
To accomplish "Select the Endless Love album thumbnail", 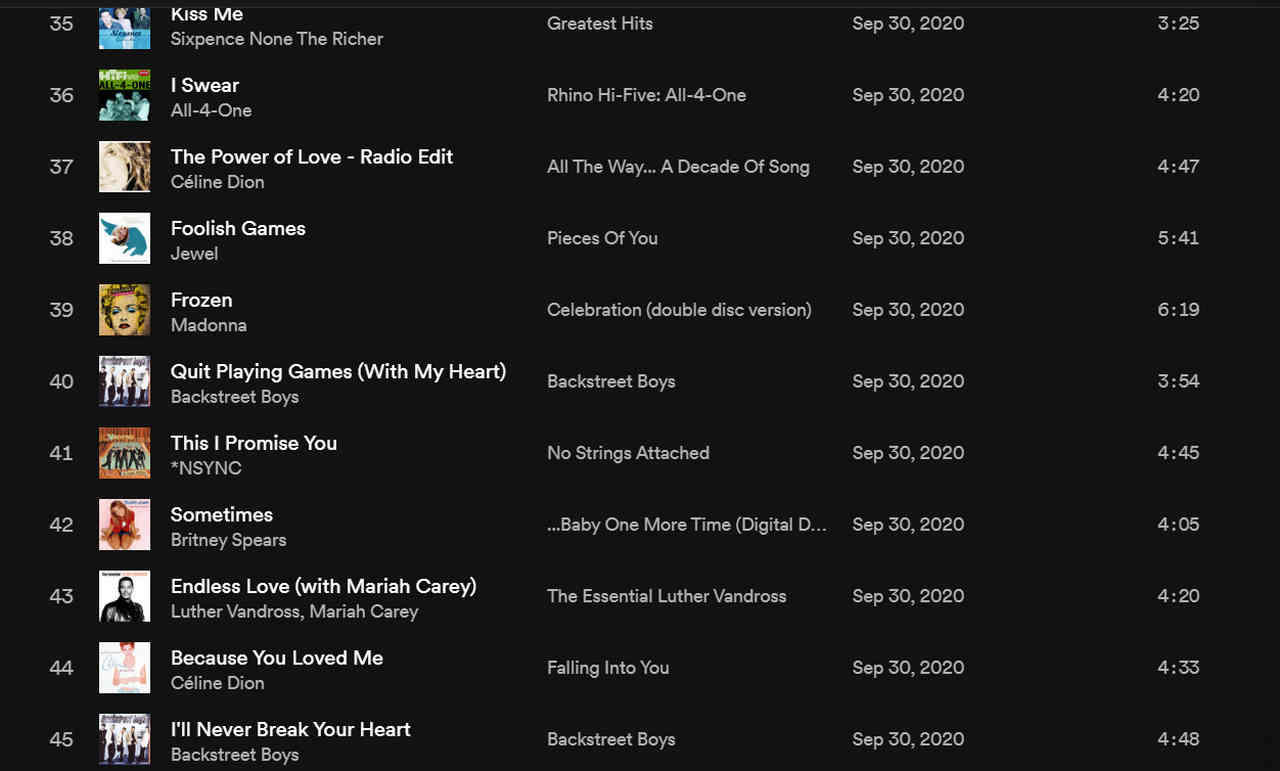I will pos(124,596).
